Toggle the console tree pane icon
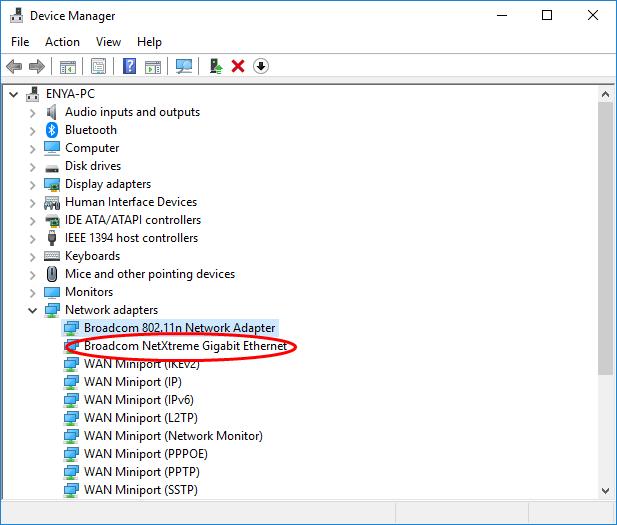 click(68, 66)
